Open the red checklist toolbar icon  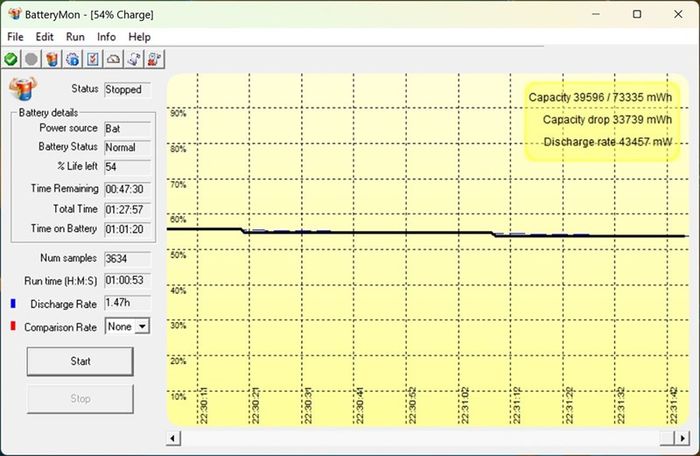point(93,59)
